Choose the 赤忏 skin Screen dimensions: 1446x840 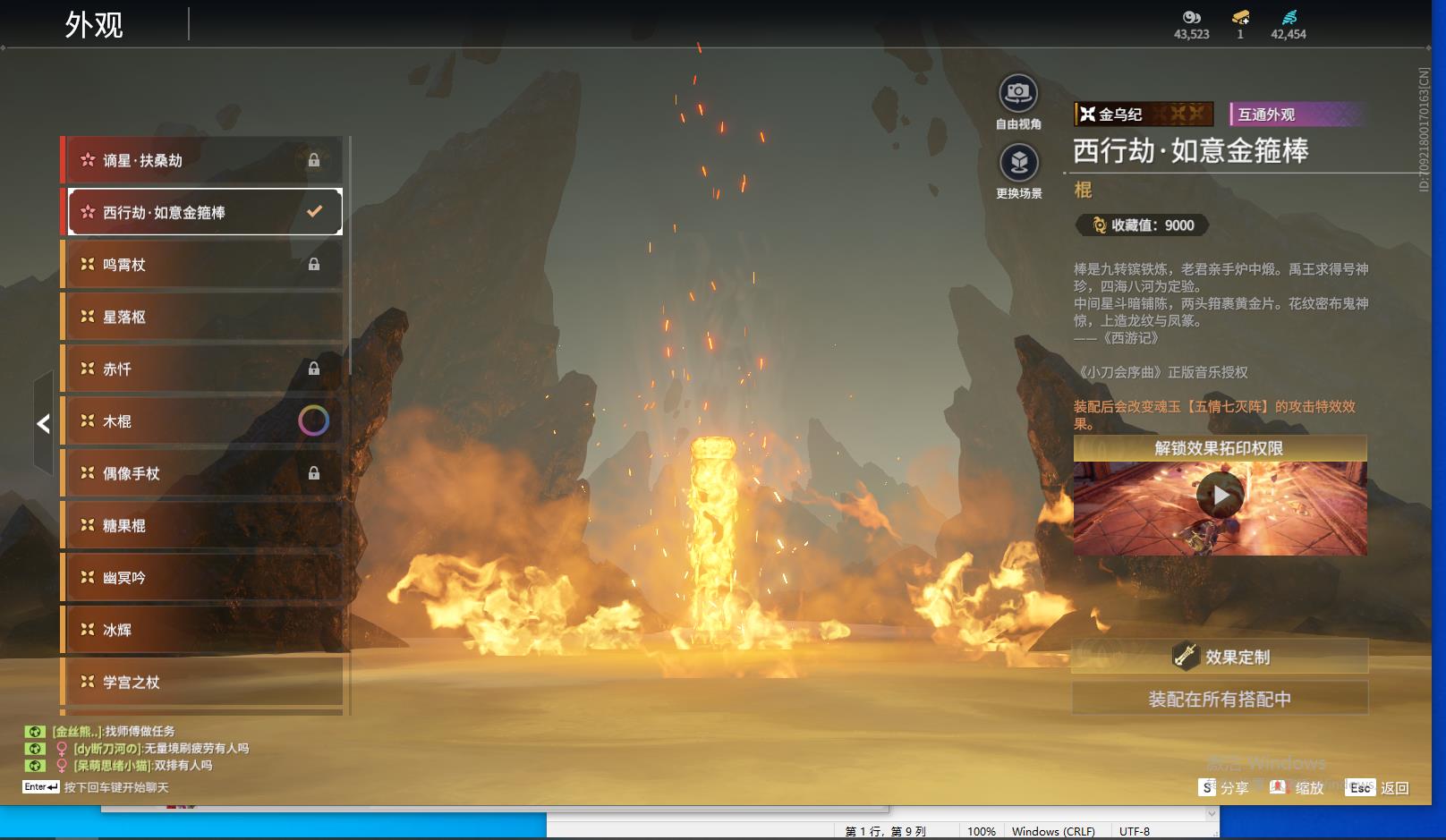202,369
